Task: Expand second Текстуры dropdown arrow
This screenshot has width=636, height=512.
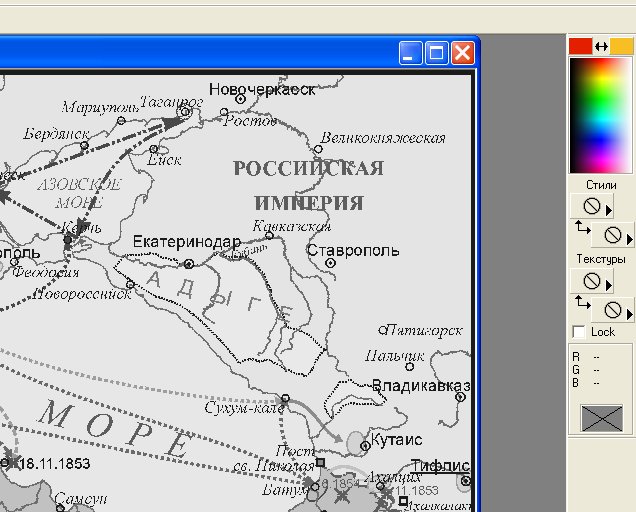Action: click(x=630, y=314)
